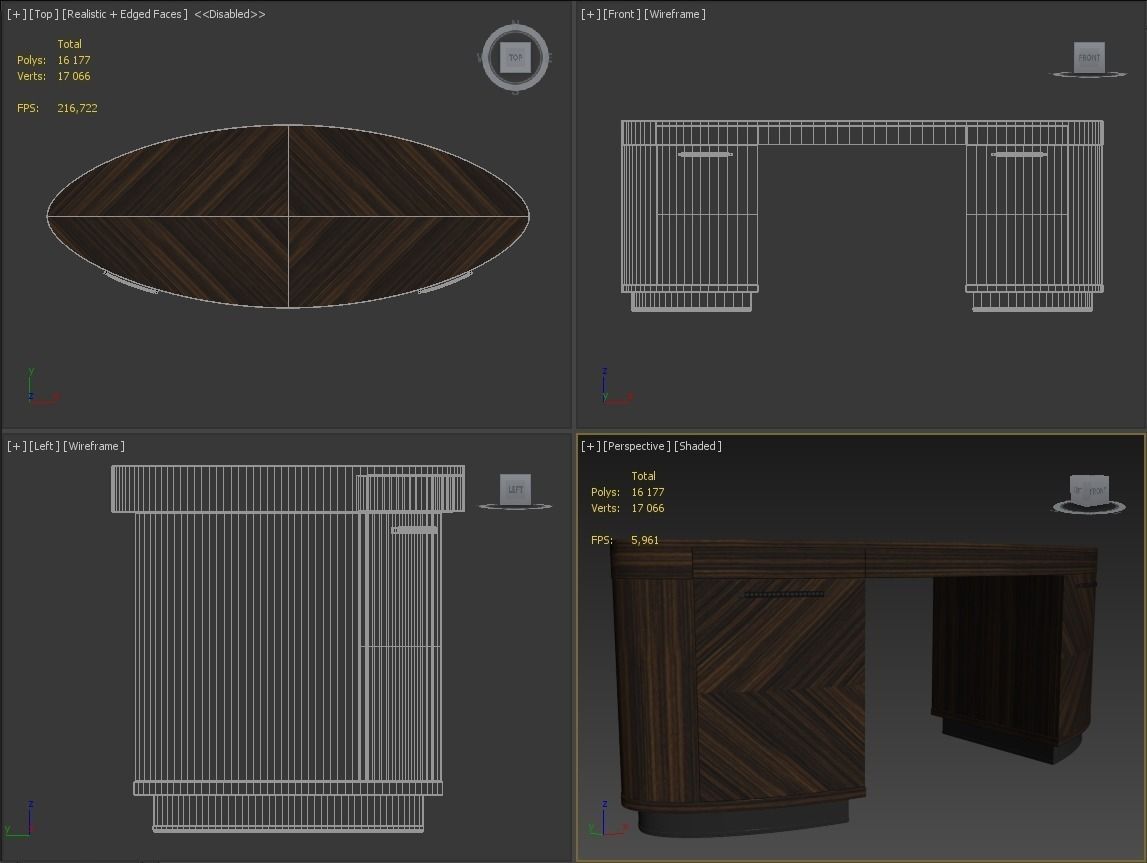
Task: Click the FRONT ViewCube in Front viewport
Action: tap(1088, 58)
